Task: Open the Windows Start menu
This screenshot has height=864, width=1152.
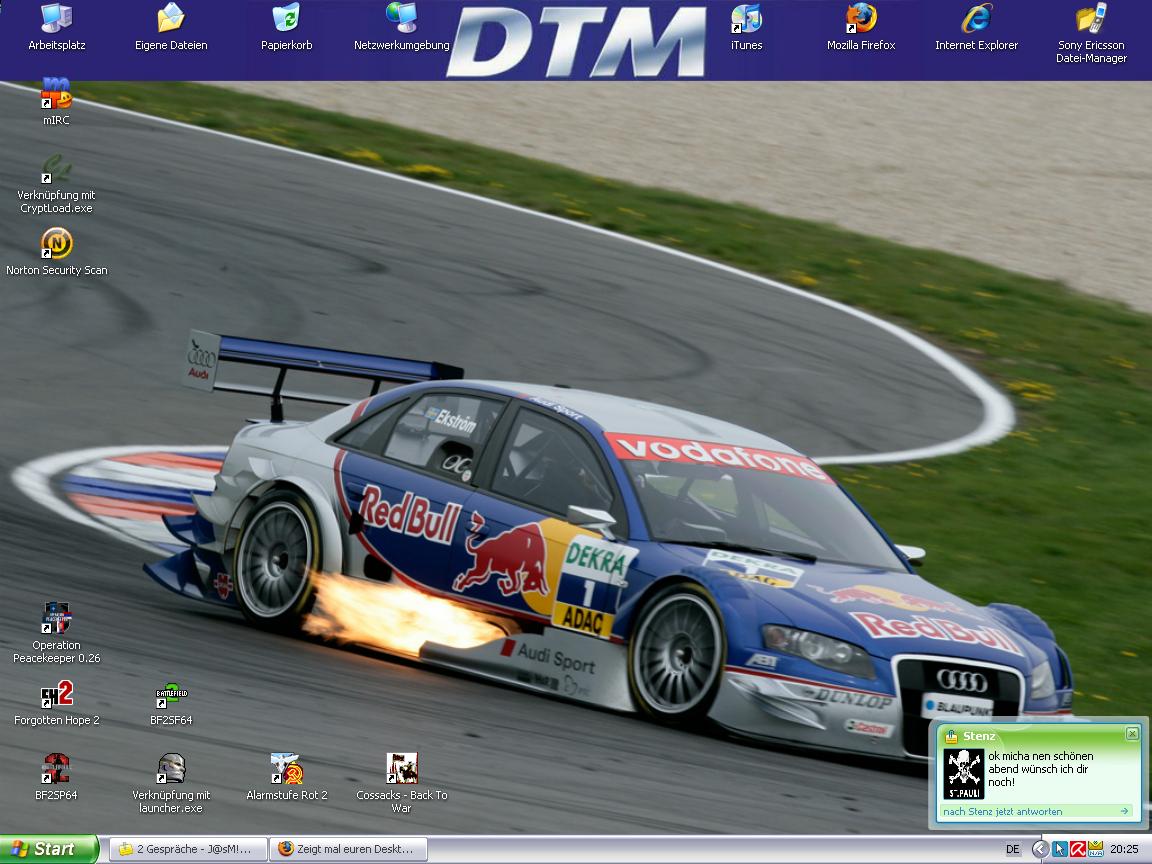Action: (48, 849)
